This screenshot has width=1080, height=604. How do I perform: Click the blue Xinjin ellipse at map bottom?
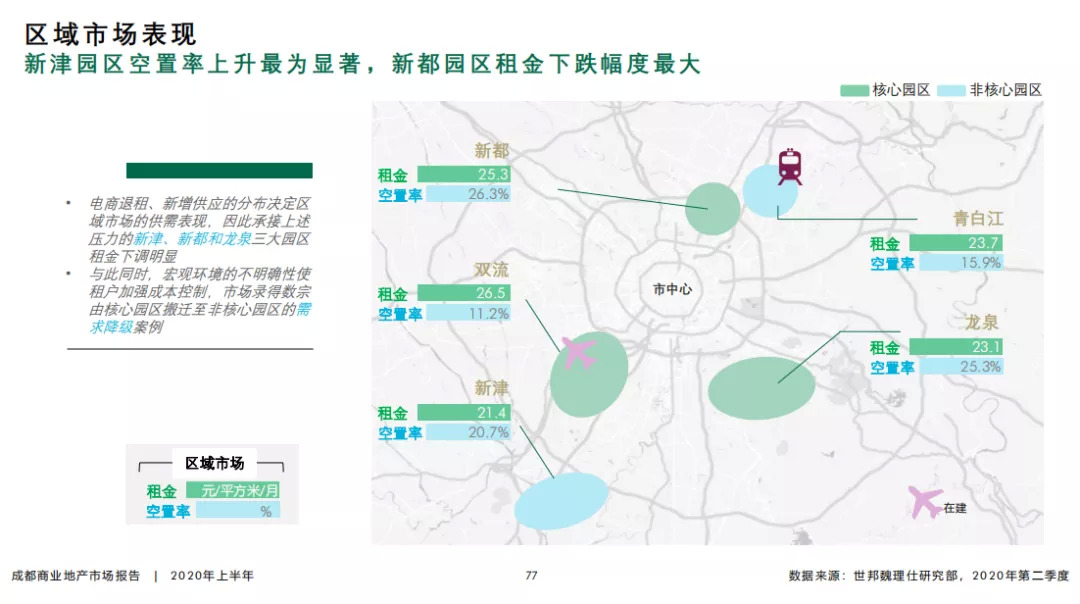click(561, 501)
